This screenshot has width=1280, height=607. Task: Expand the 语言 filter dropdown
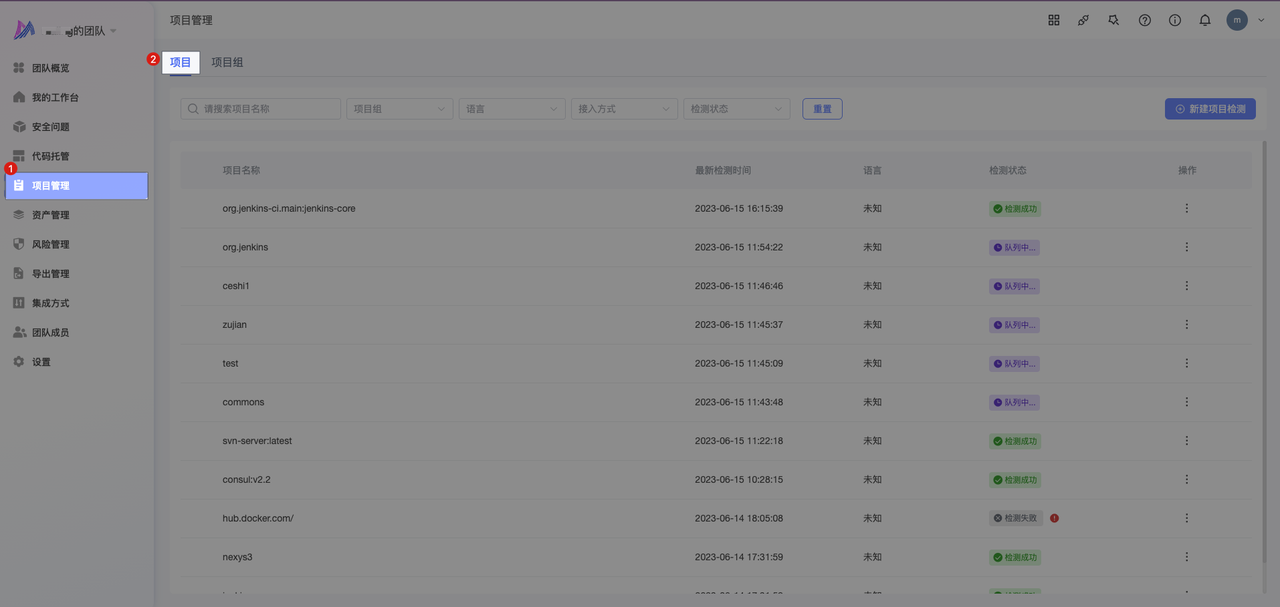point(512,109)
